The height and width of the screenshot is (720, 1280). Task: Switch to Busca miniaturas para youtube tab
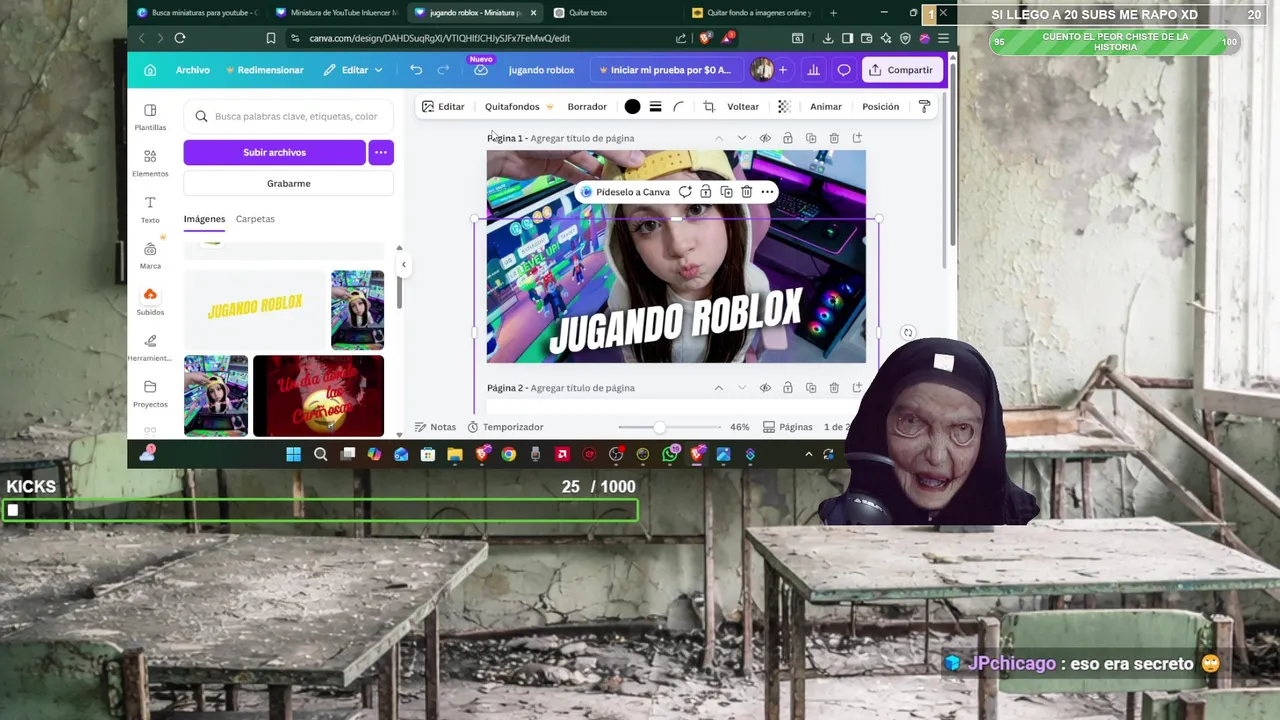point(197,13)
